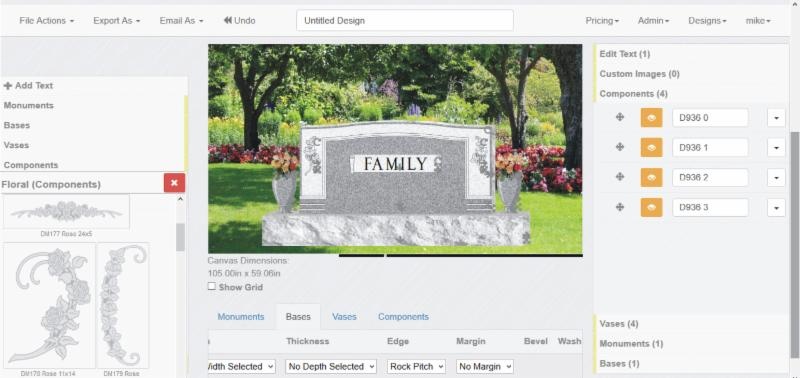Open the Rock Pitch edge dropdown
The image size is (800, 378).
coord(416,366)
